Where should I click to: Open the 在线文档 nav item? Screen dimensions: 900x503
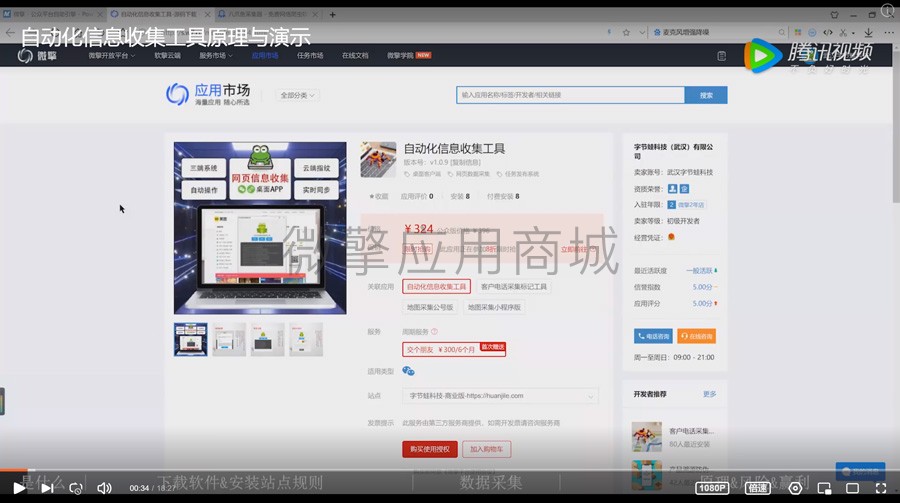pos(355,56)
